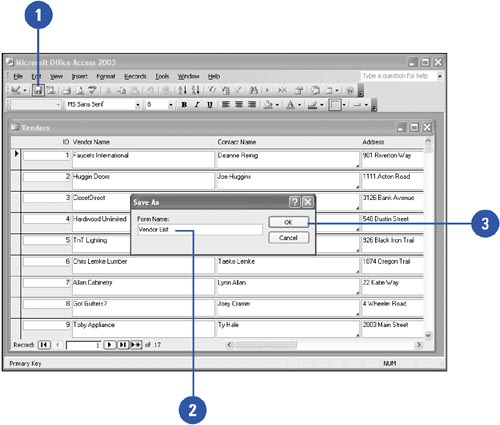Screen dimensions: 500x425
Task: Open the Format menu
Action: [106, 76]
